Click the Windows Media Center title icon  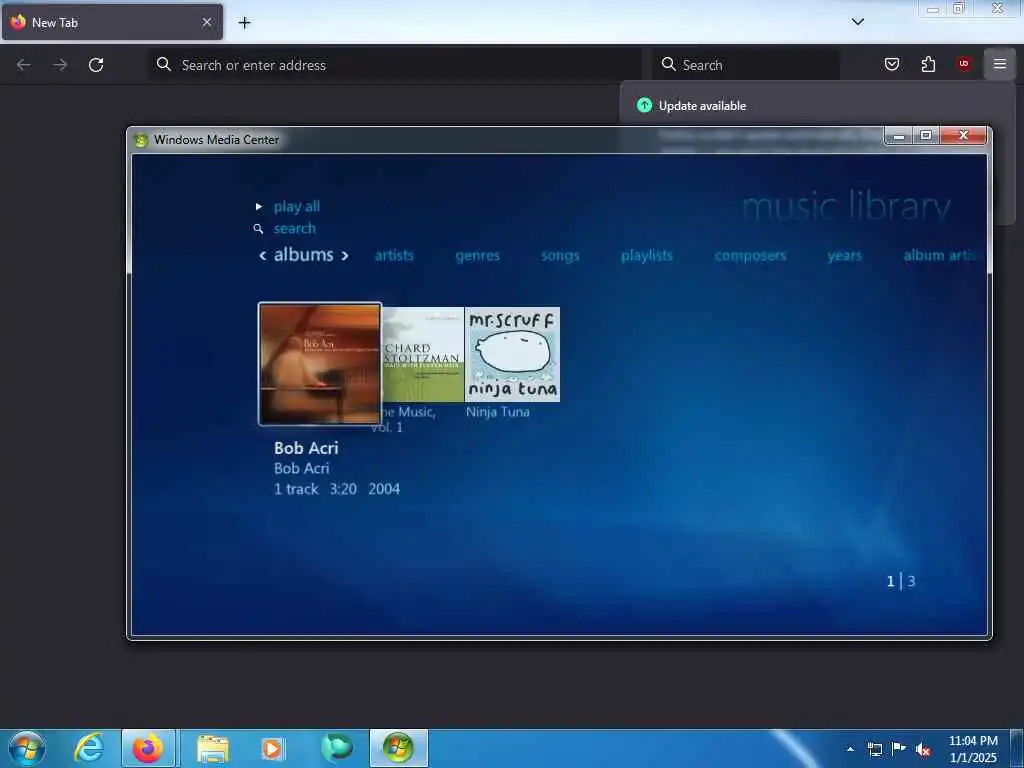click(x=140, y=140)
